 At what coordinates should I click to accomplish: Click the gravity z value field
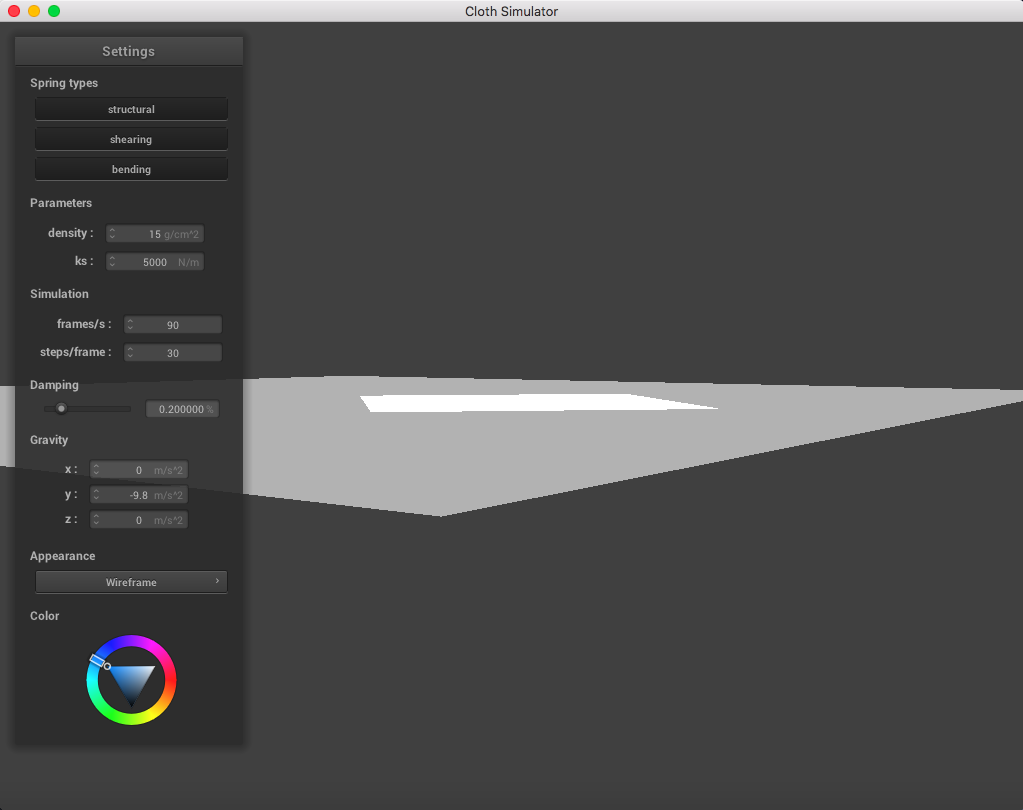[x=138, y=520]
